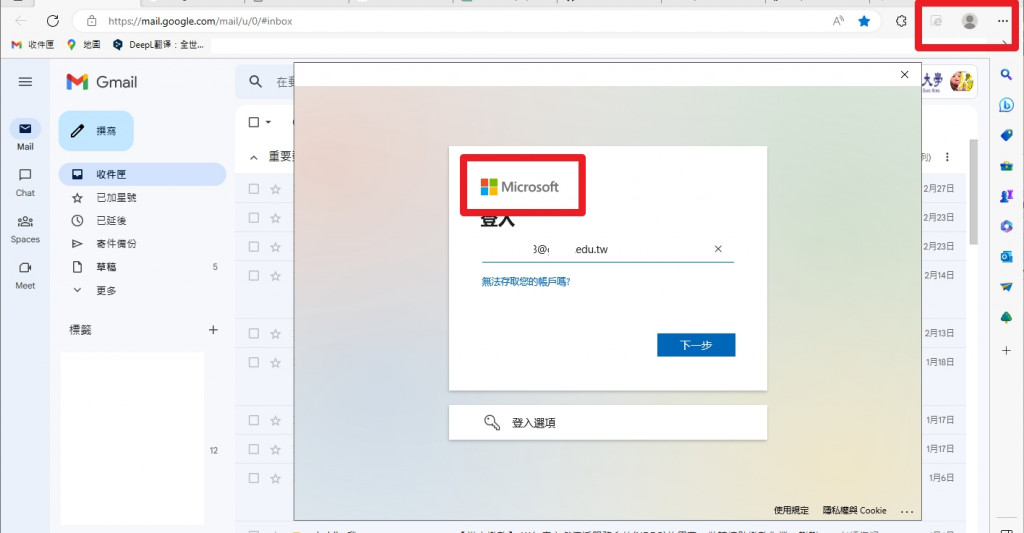The image size is (1024, 533).
Task: Open Edge Settings and more menu
Action: tap(1003, 21)
